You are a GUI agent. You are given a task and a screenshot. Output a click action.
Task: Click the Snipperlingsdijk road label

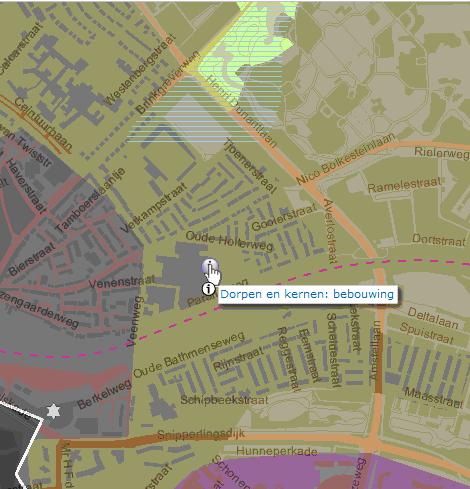tap(201, 434)
